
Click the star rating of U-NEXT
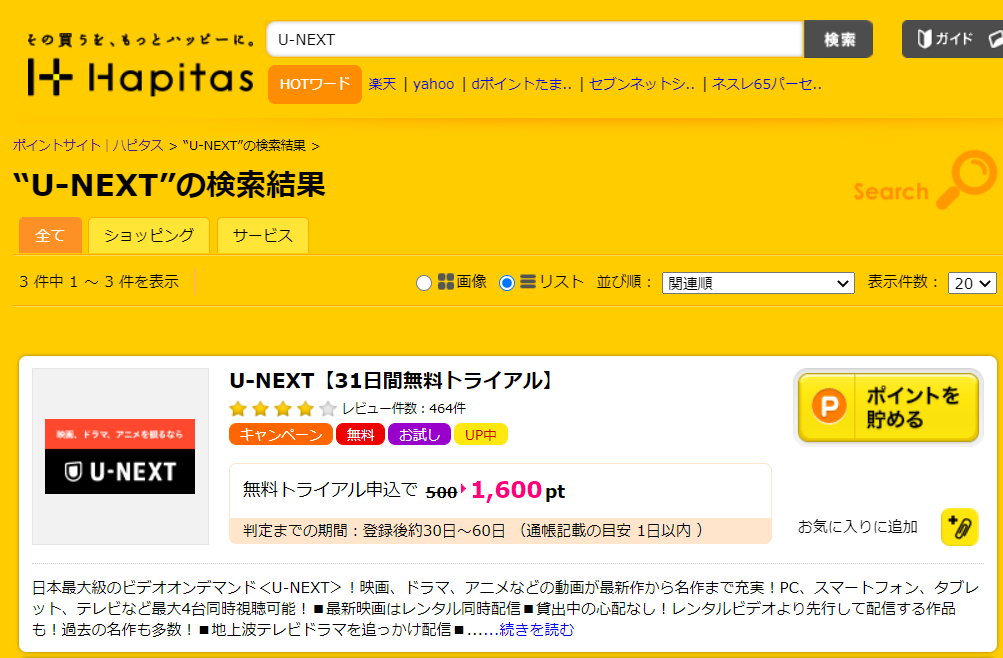click(x=283, y=408)
